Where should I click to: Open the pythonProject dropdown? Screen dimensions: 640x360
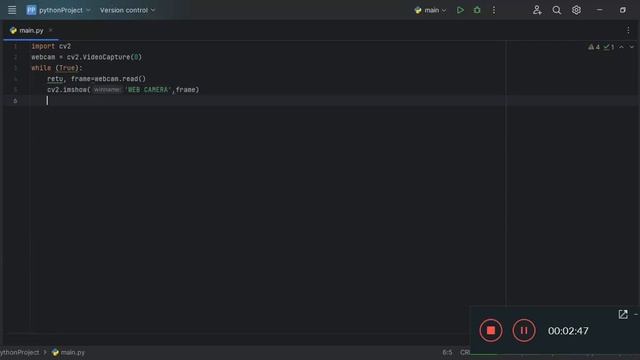pos(64,10)
